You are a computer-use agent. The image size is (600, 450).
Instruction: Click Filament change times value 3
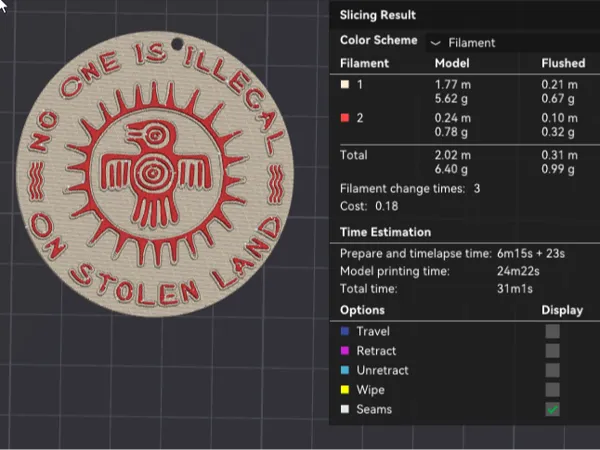click(477, 189)
